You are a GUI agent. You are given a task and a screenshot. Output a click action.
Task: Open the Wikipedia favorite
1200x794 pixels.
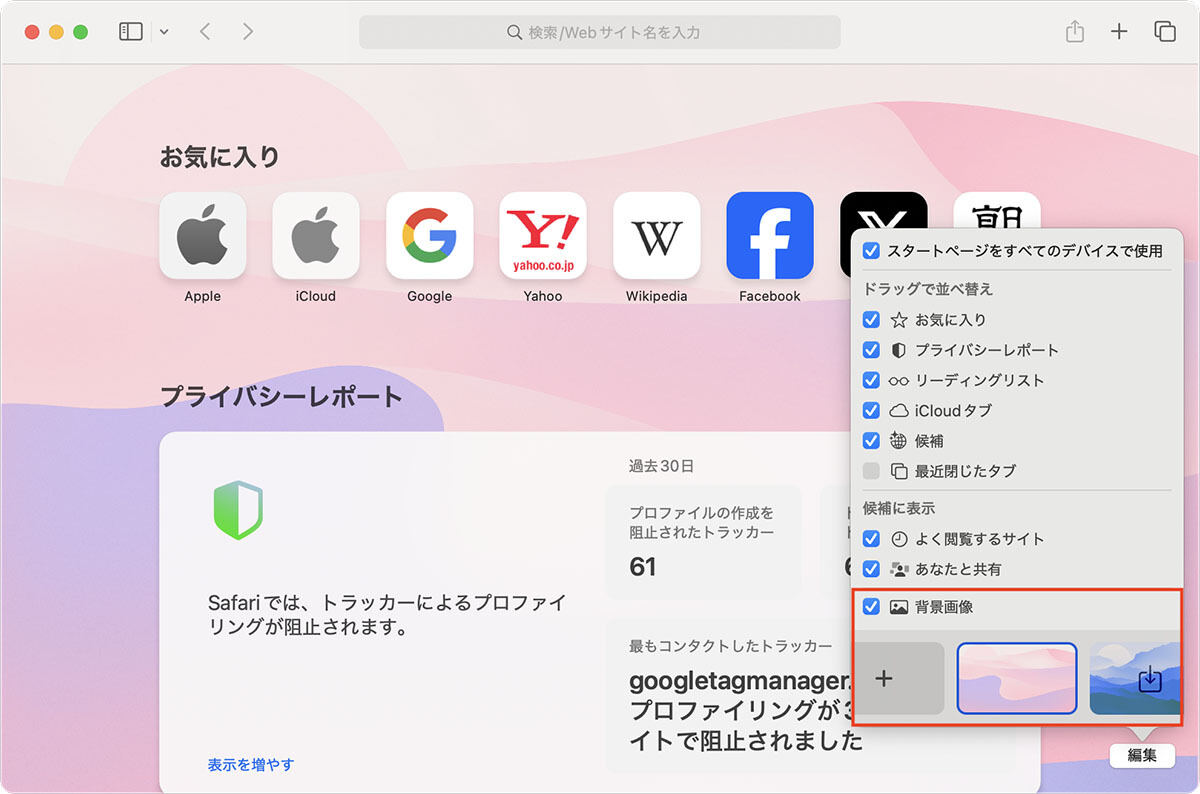[x=657, y=236]
